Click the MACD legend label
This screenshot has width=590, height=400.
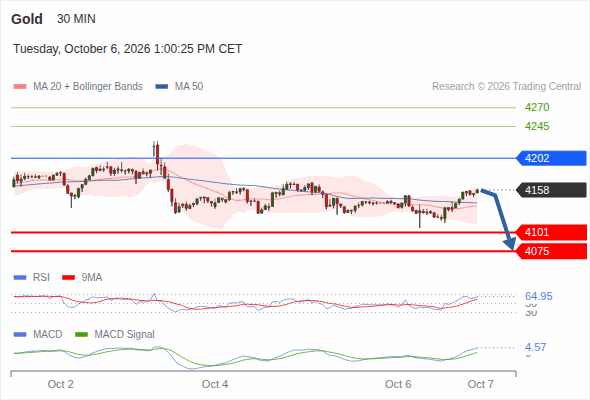[47, 335]
